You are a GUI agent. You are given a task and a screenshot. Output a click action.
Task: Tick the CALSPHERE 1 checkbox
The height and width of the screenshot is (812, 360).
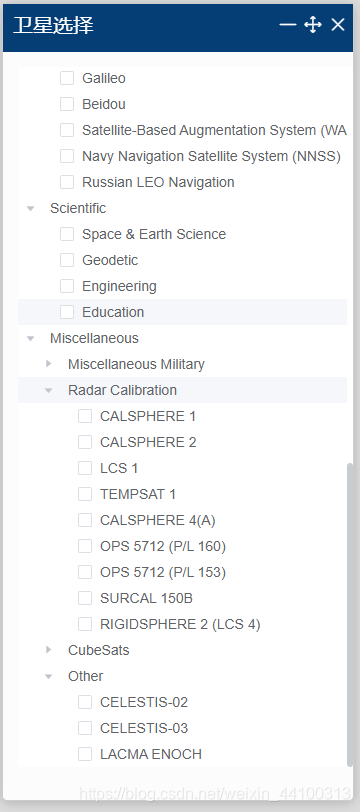coord(85,416)
